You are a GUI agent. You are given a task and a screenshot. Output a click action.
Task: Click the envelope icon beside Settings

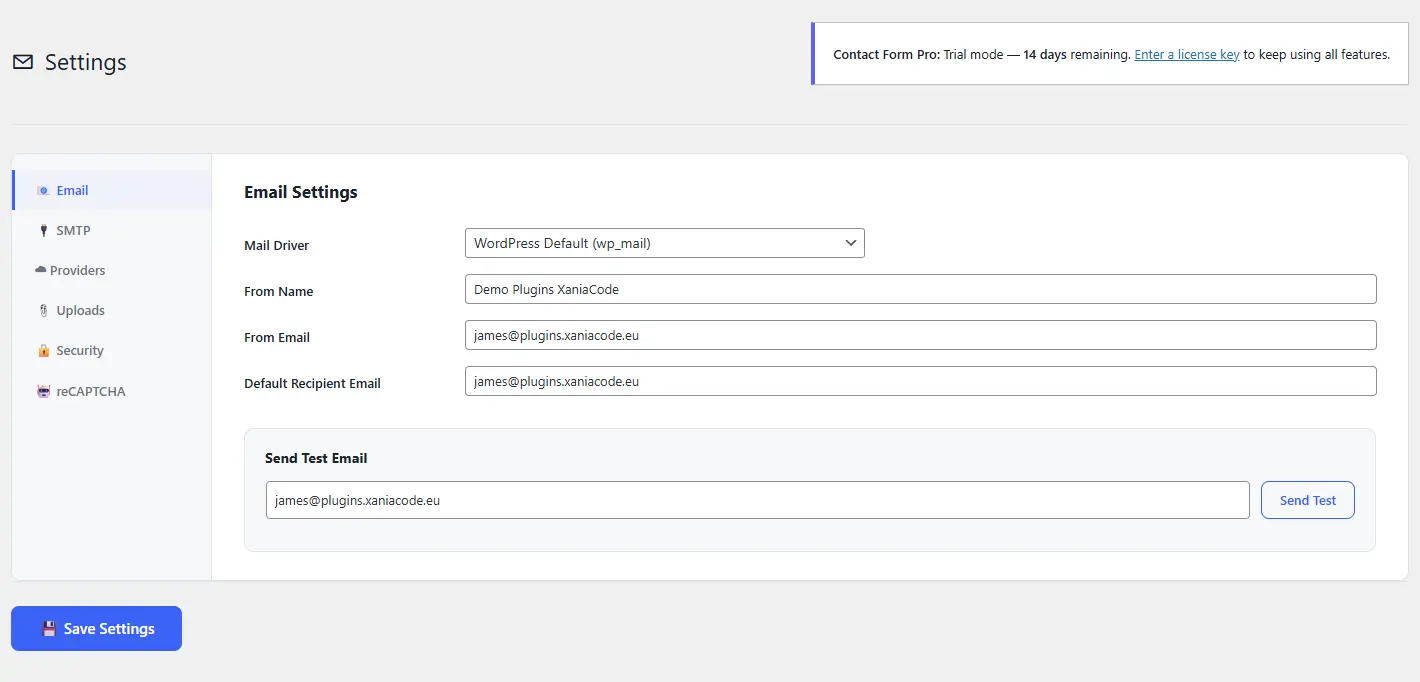click(x=23, y=62)
